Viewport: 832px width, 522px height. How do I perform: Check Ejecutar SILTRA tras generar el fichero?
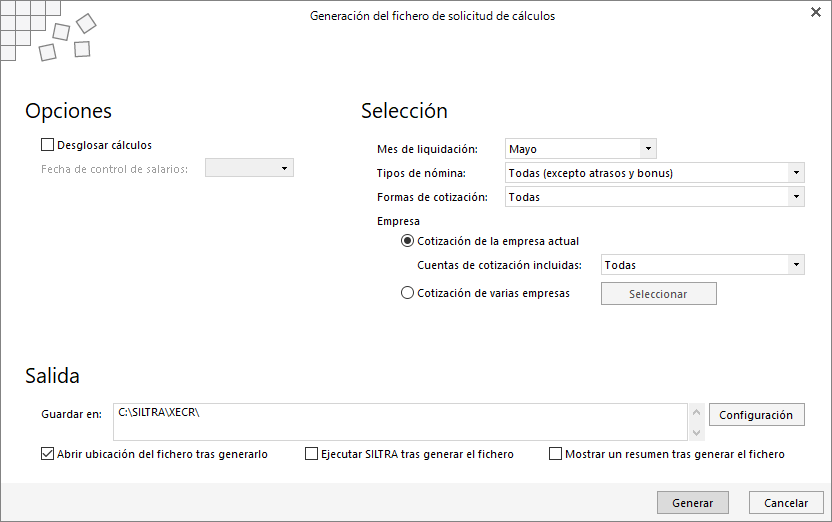tap(311, 454)
